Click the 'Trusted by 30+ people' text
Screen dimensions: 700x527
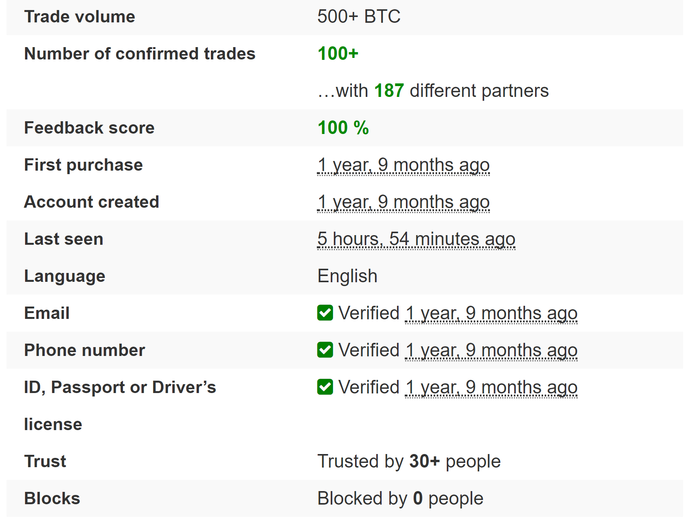coord(409,461)
